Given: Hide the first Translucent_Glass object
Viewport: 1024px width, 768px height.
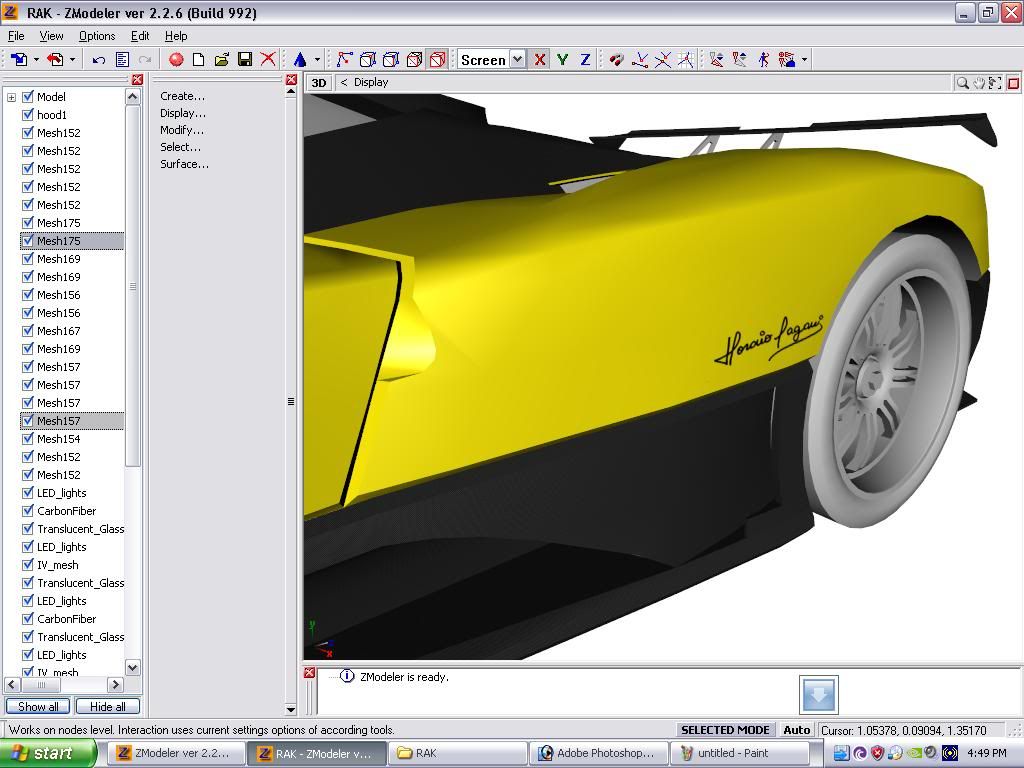Looking at the screenshot, I should click(x=28, y=529).
